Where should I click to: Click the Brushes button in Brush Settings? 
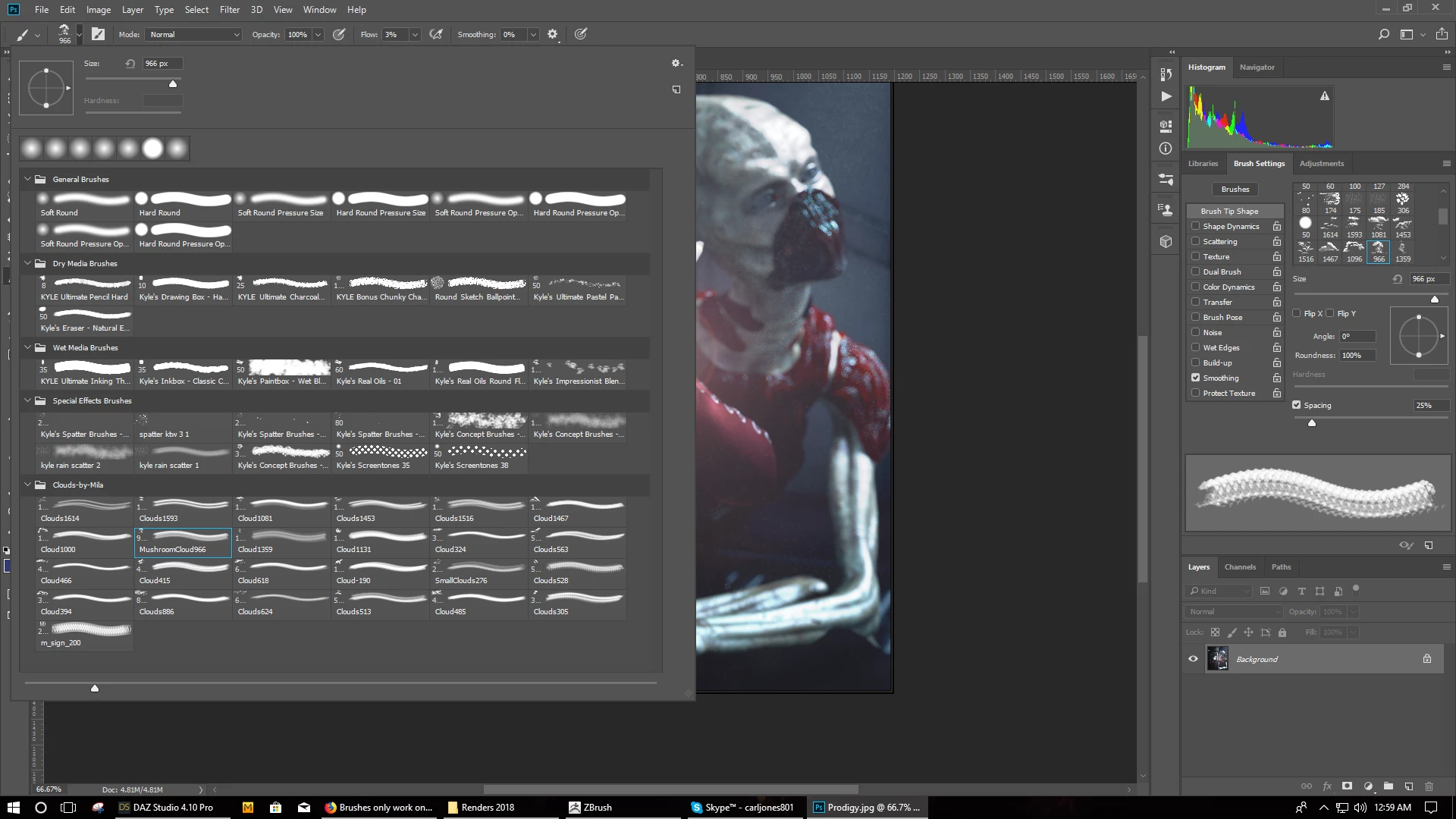pyautogui.click(x=1235, y=190)
